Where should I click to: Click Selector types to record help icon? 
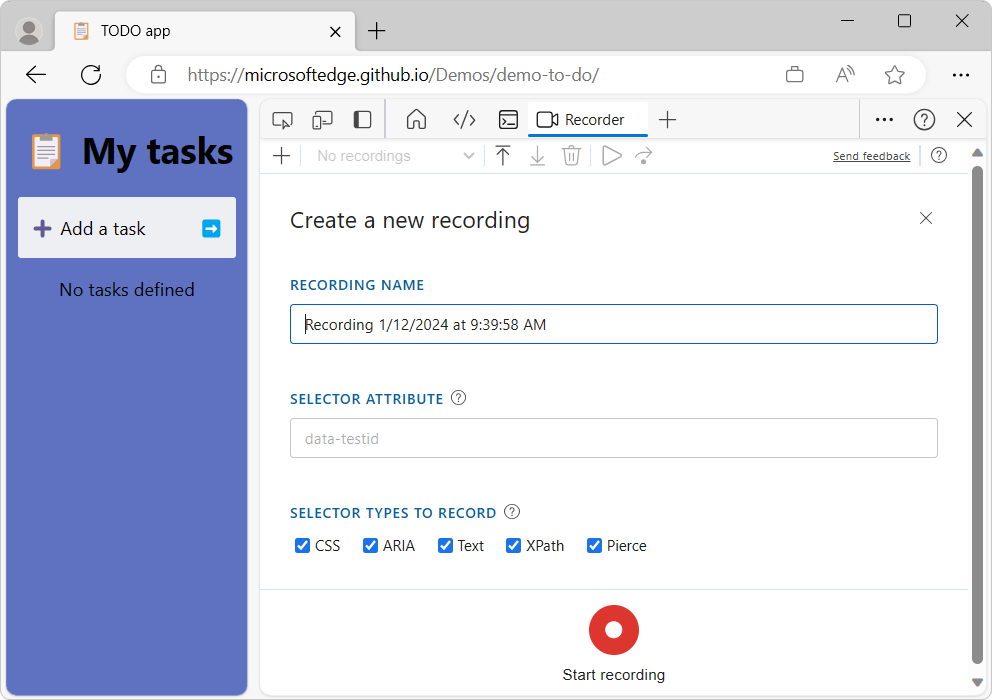click(x=512, y=512)
